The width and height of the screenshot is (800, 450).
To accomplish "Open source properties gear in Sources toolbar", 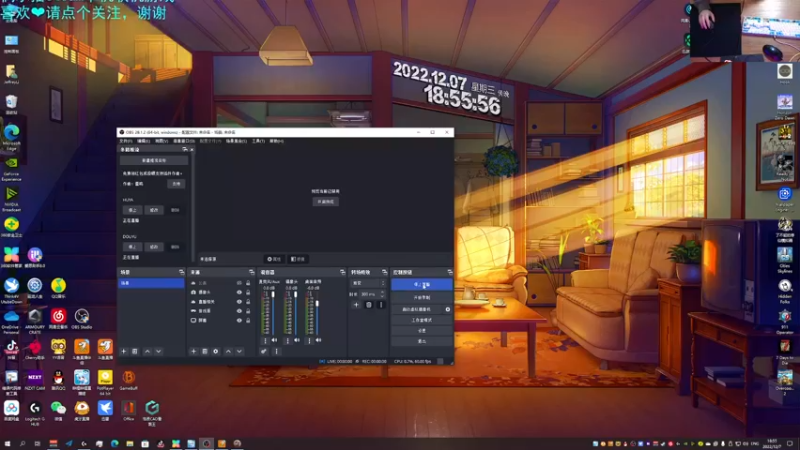I will [x=216, y=351].
